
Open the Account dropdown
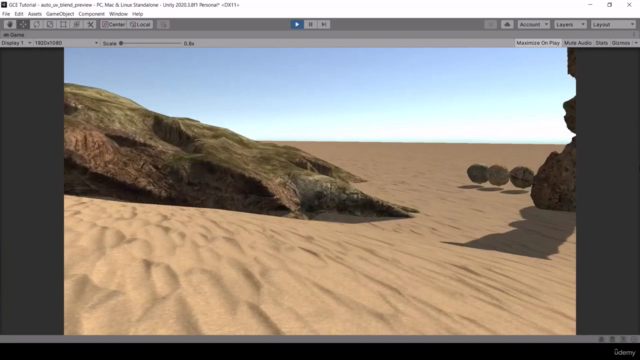(x=533, y=24)
